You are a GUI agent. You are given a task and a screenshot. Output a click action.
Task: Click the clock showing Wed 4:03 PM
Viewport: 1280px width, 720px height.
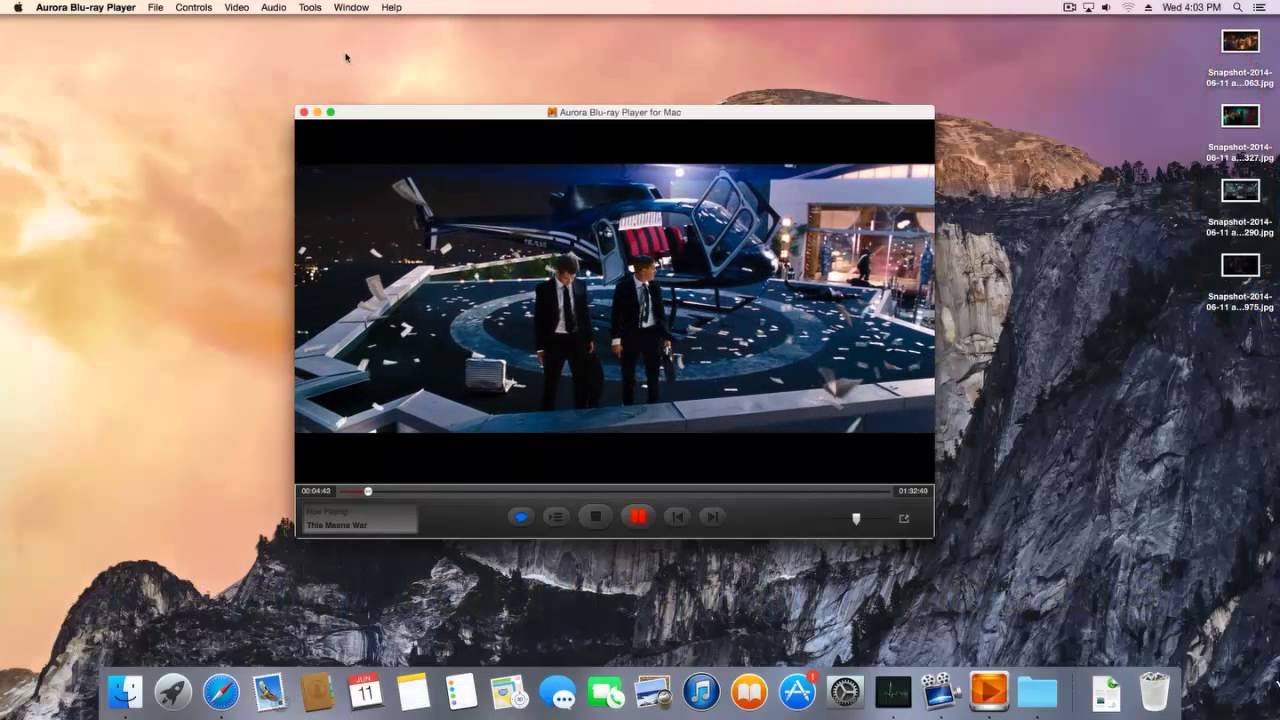(x=1191, y=7)
